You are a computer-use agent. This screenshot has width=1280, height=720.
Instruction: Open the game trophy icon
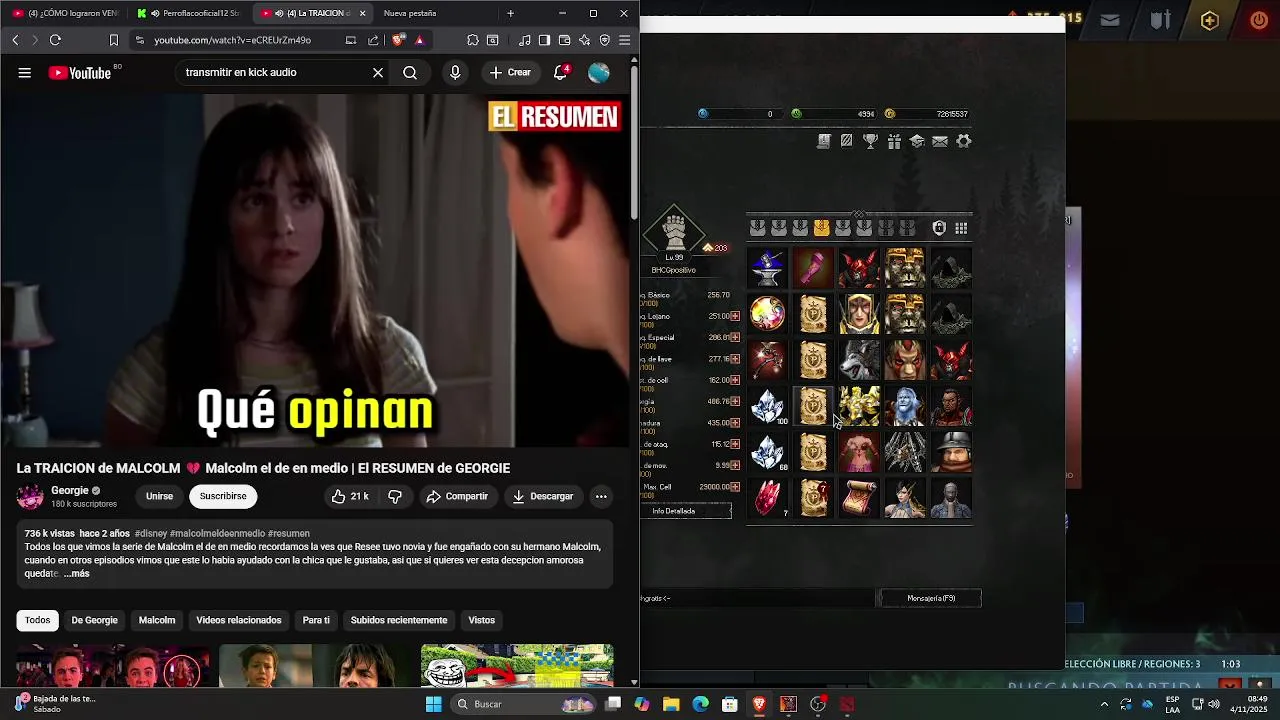(870, 142)
